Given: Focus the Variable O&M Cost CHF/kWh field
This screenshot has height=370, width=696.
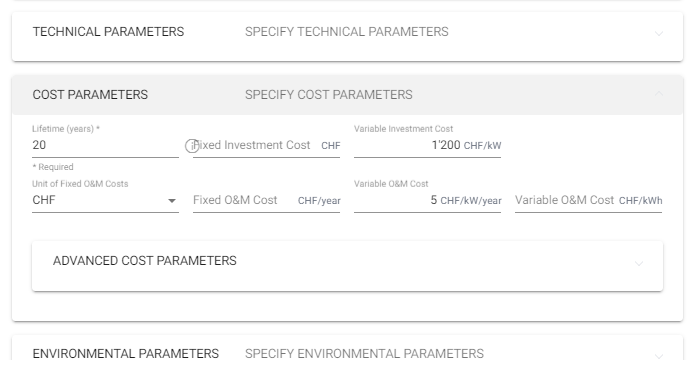Looking at the screenshot, I should pos(588,200).
